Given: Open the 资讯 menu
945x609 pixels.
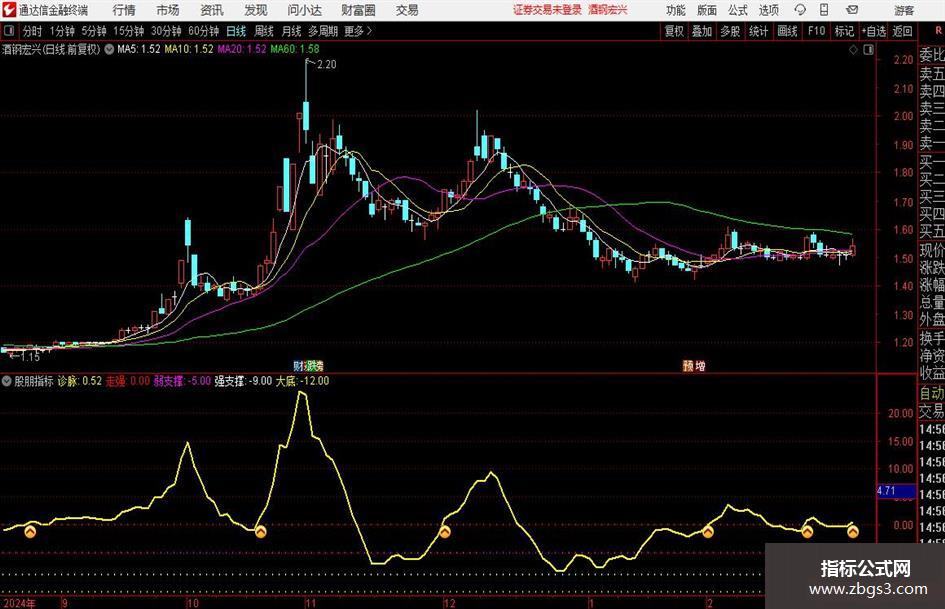Looking at the screenshot, I should click(x=212, y=10).
